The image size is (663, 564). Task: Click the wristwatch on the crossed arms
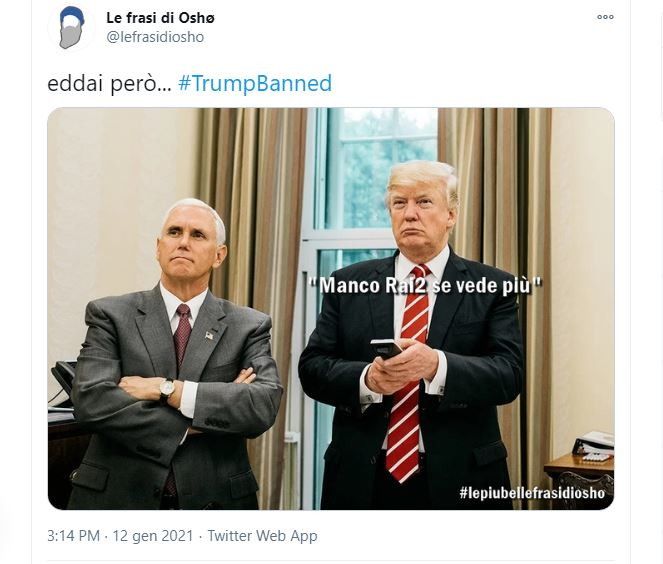167,389
